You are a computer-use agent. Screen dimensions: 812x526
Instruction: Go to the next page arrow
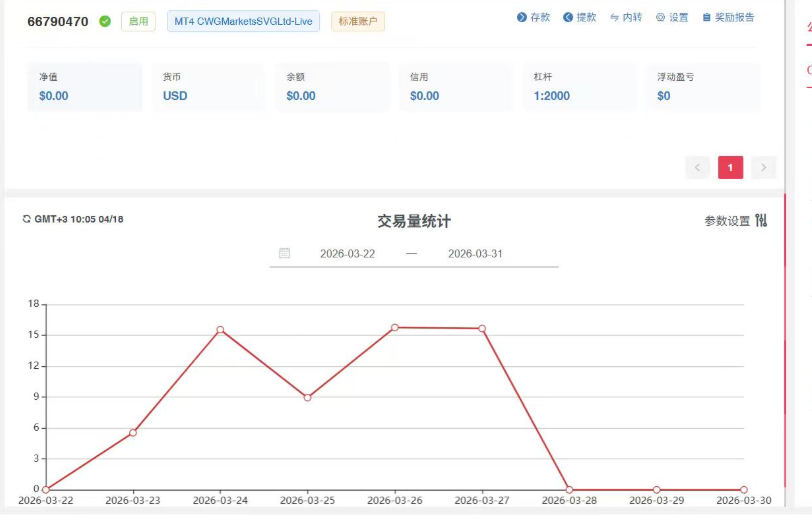764,168
